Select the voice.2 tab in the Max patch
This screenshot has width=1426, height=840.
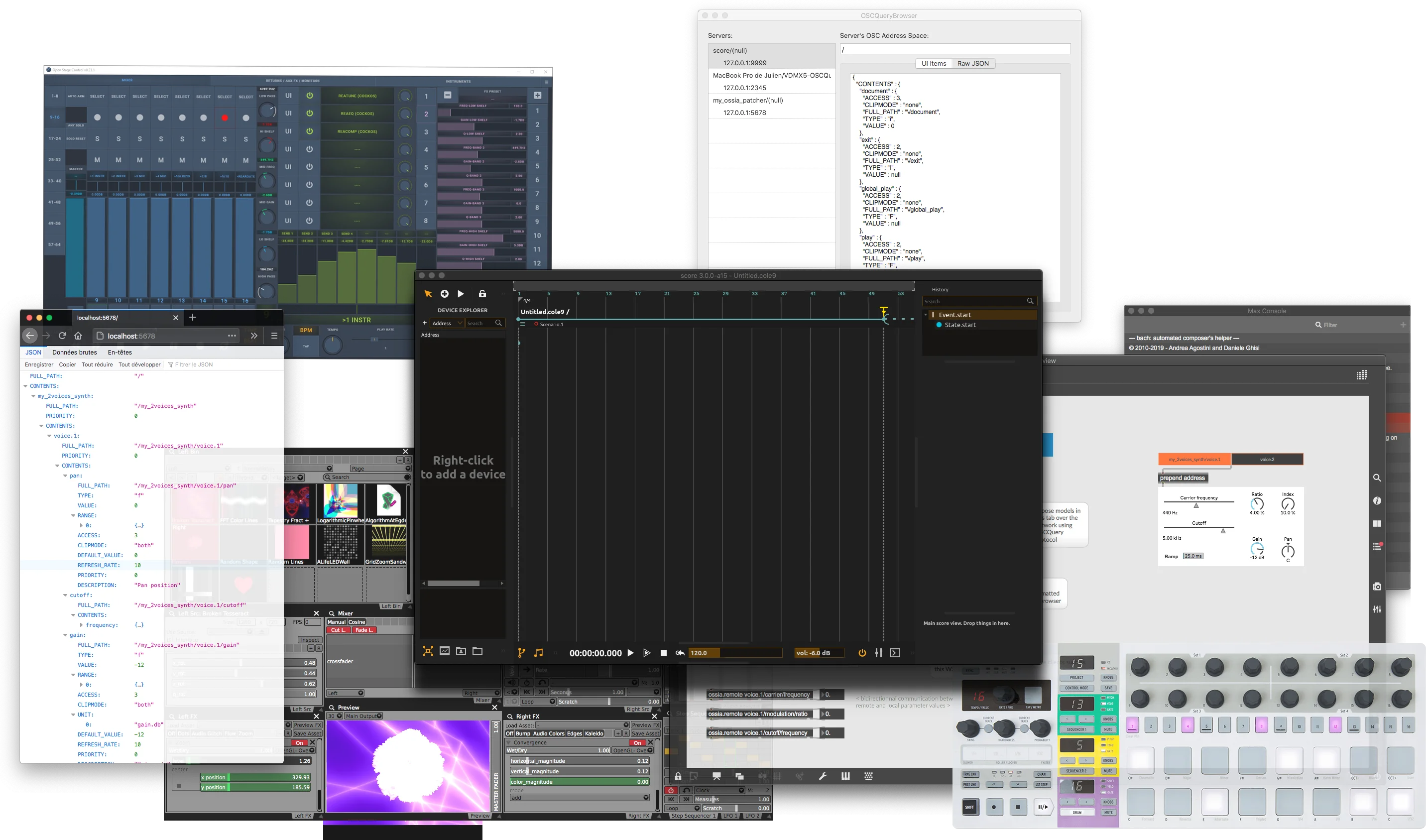pyautogui.click(x=1267, y=460)
